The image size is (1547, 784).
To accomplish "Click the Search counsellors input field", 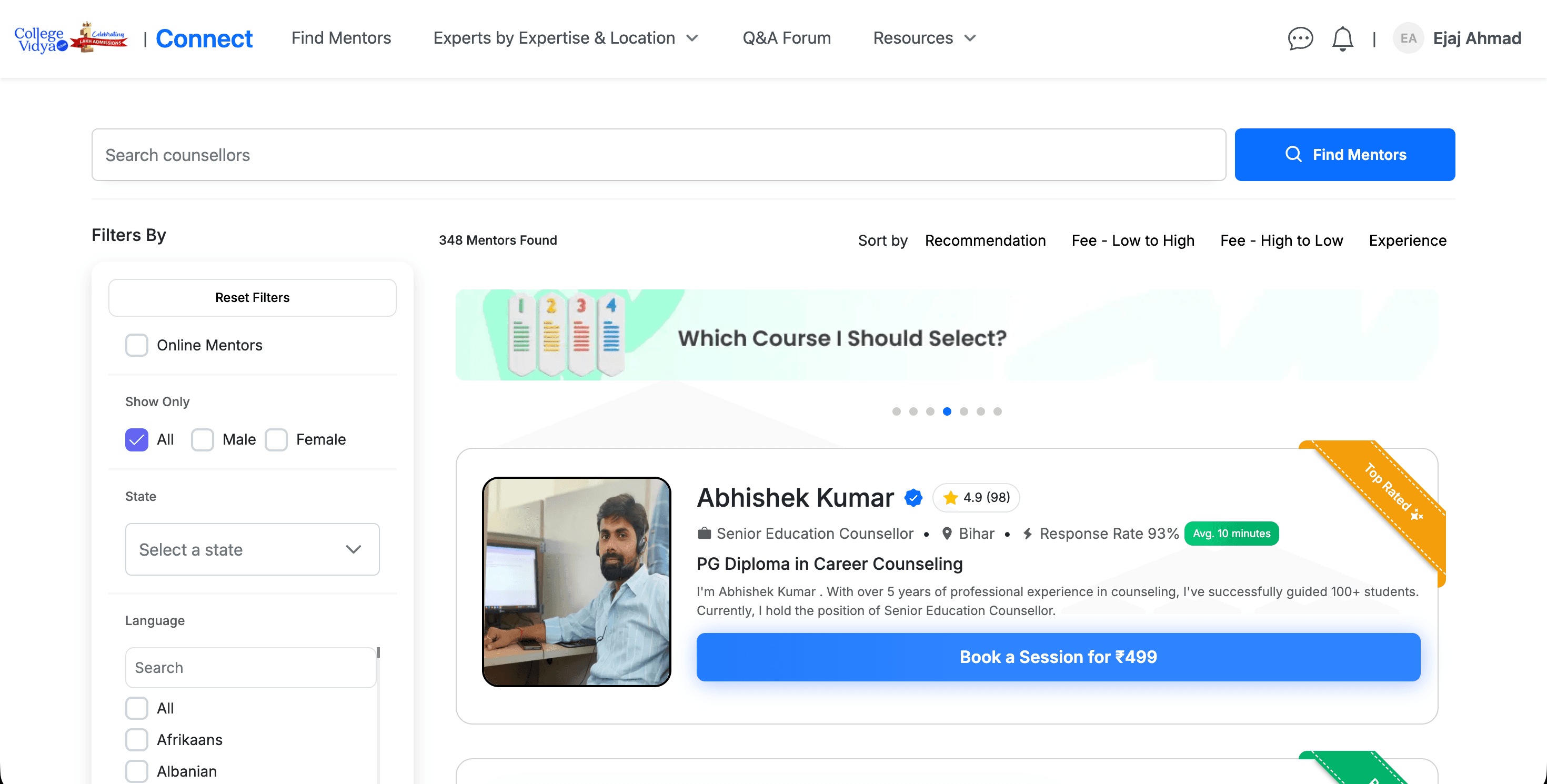I will pos(658,155).
